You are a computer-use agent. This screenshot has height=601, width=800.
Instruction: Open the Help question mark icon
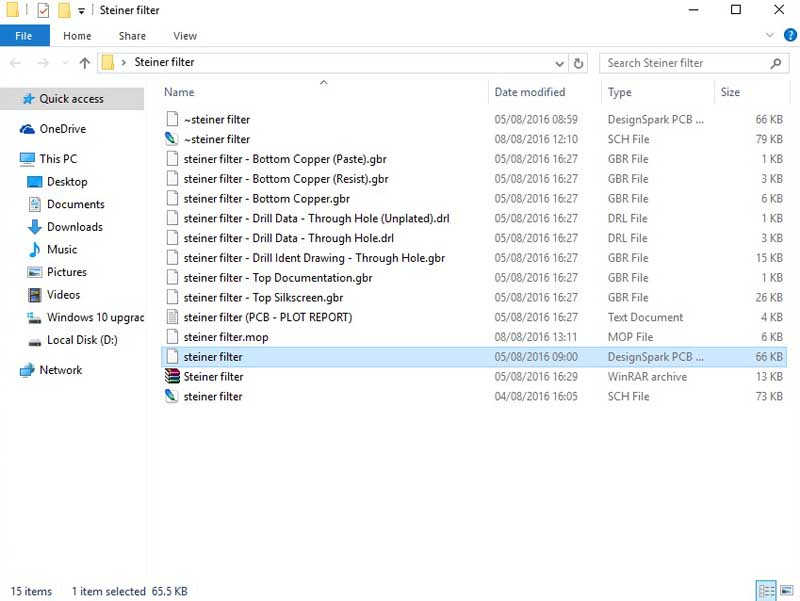point(790,35)
